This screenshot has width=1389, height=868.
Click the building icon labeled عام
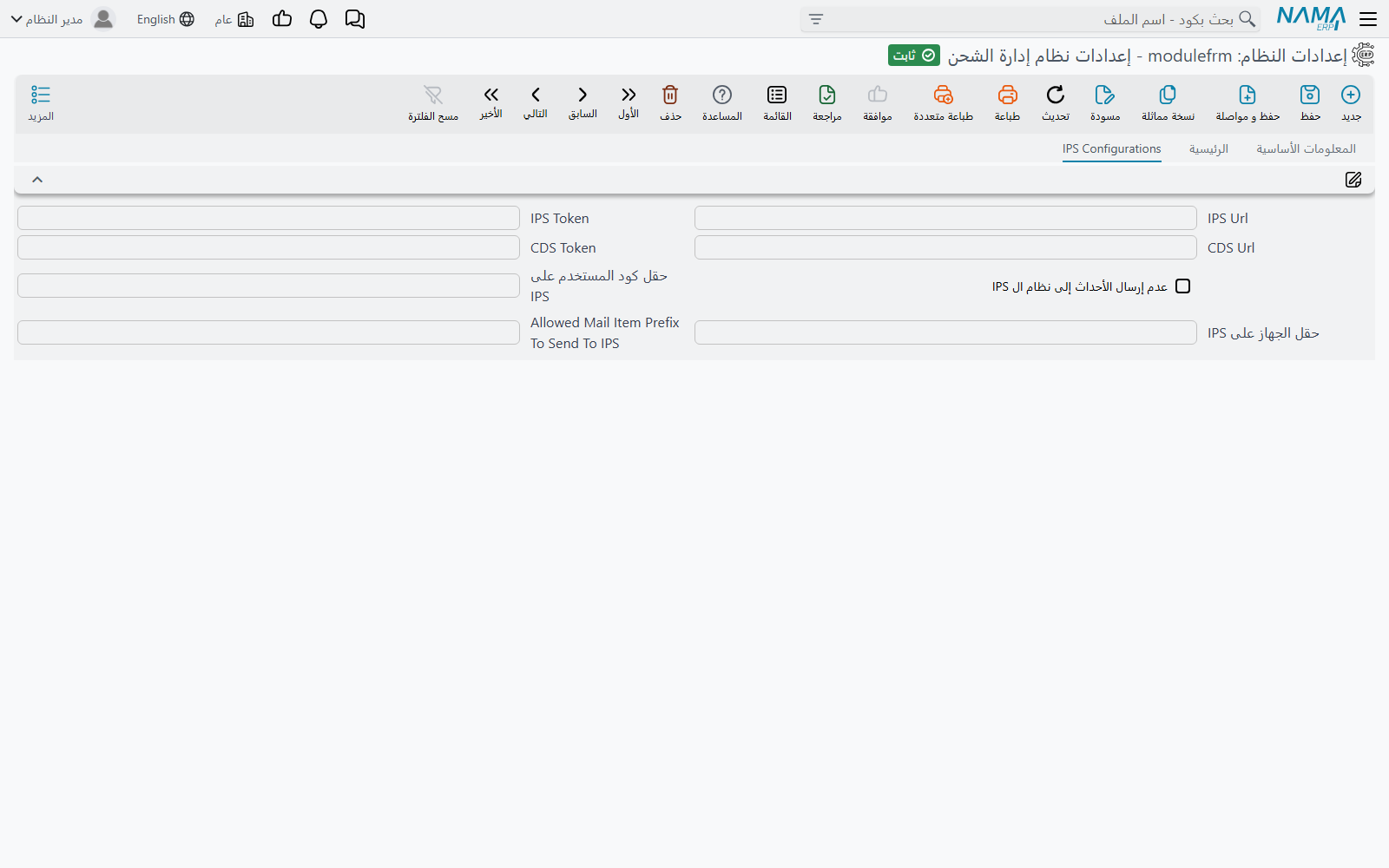tap(246, 19)
